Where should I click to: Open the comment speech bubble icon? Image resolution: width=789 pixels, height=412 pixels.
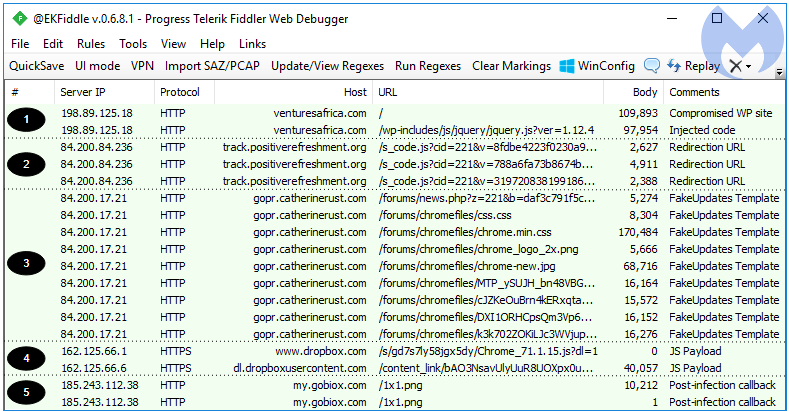[x=652, y=66]
